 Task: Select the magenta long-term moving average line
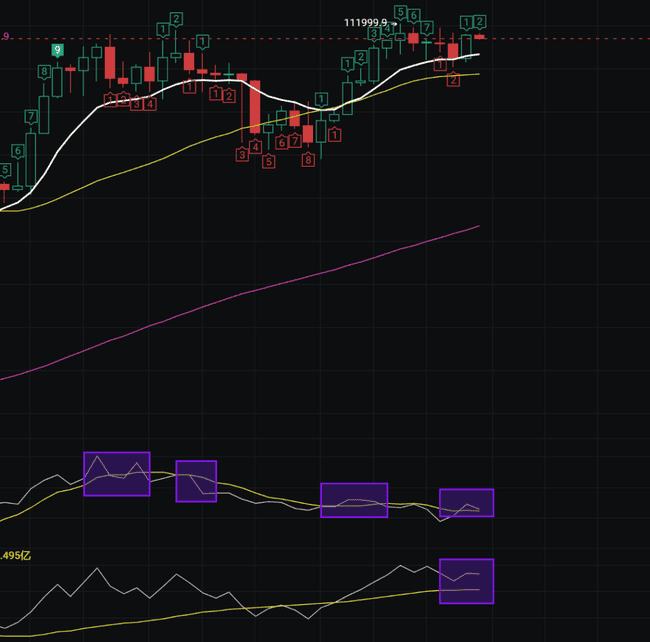point(250,292)
